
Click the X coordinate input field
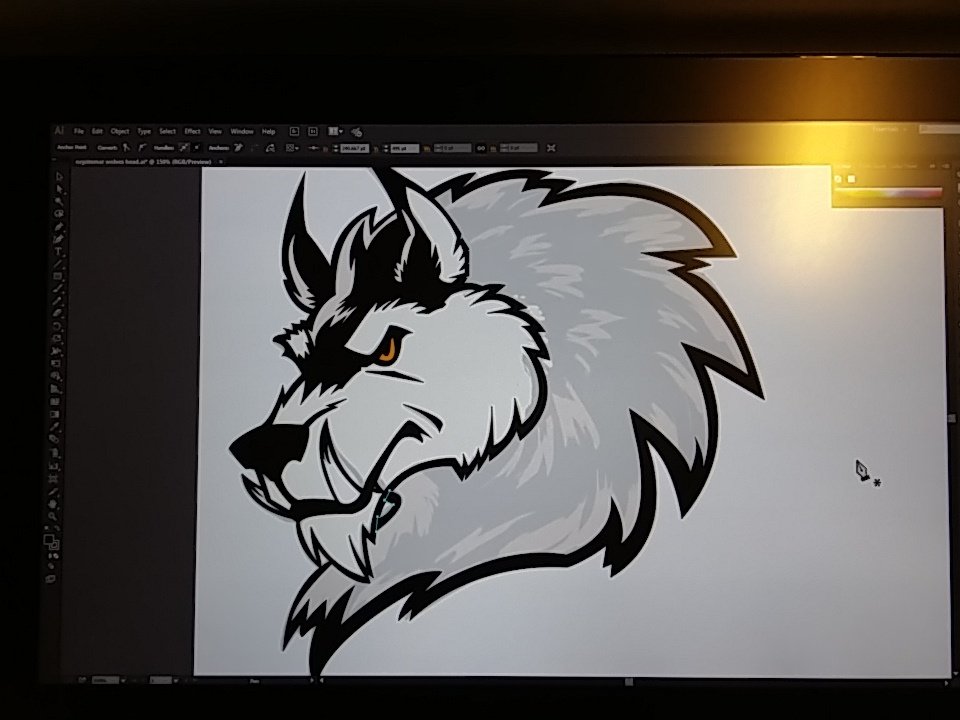(354, 148)
